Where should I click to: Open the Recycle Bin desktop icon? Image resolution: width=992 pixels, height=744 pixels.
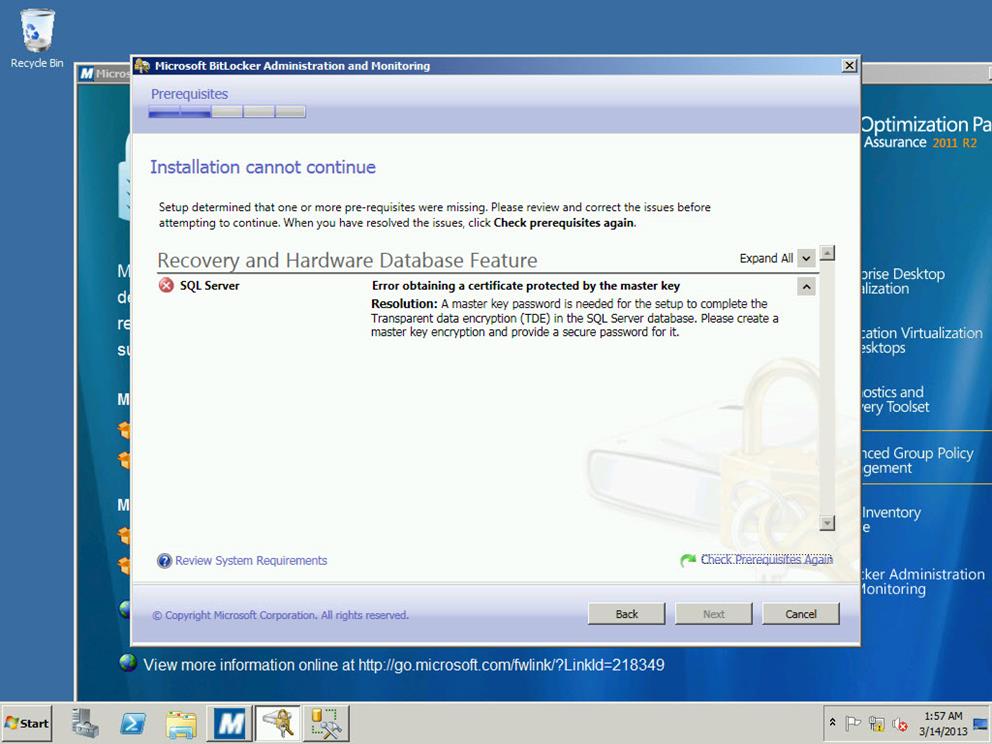[x=37, y=38]
